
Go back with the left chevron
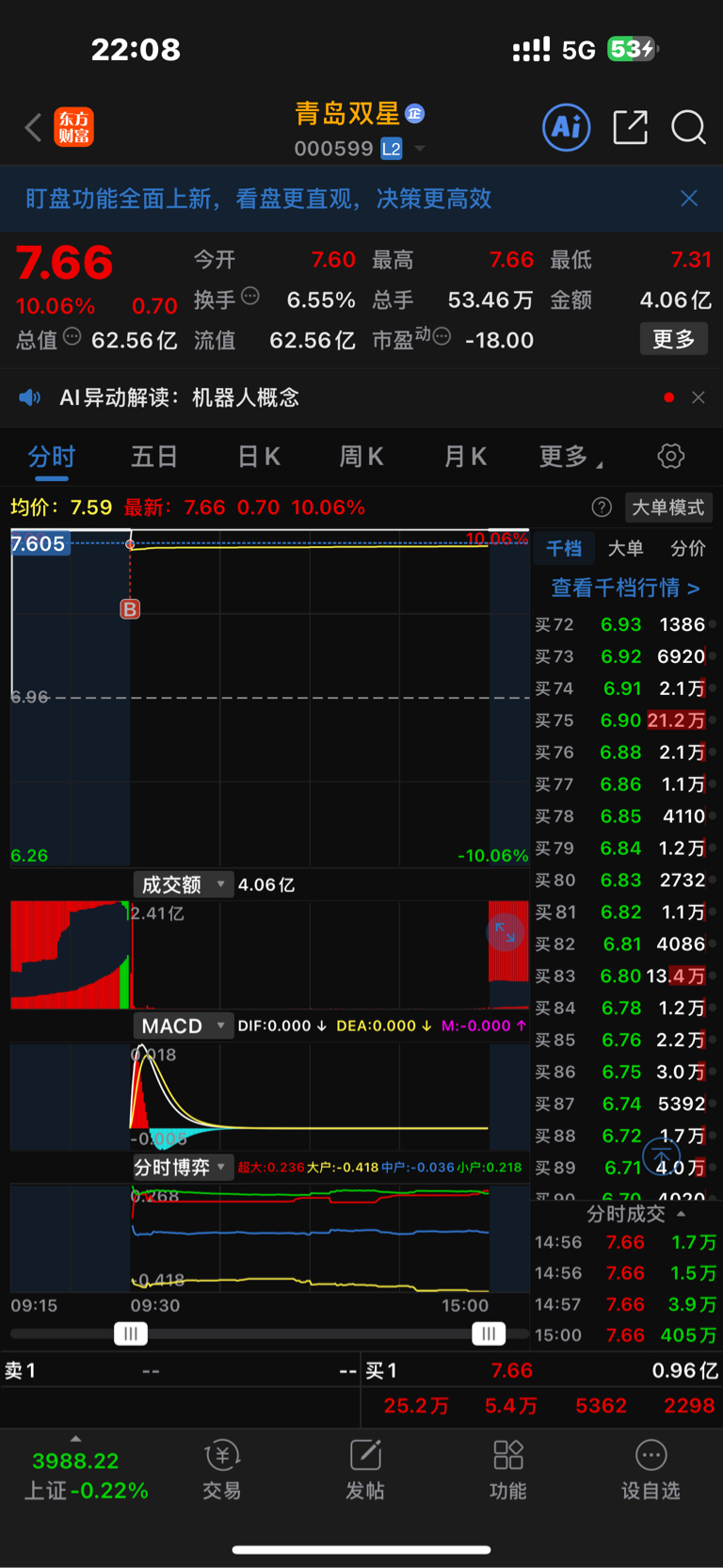33,127
